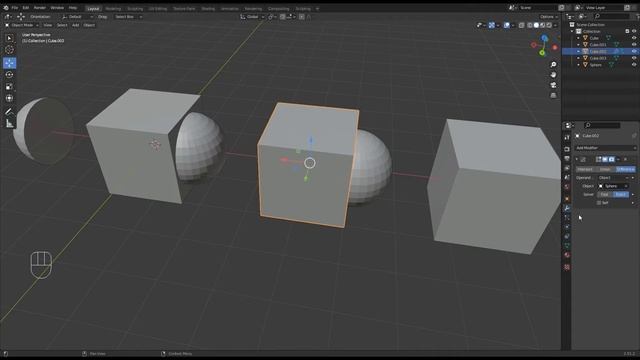Open the Modifiers properties tab (wrench)
The image size is (640, 360).
(567, 208)
